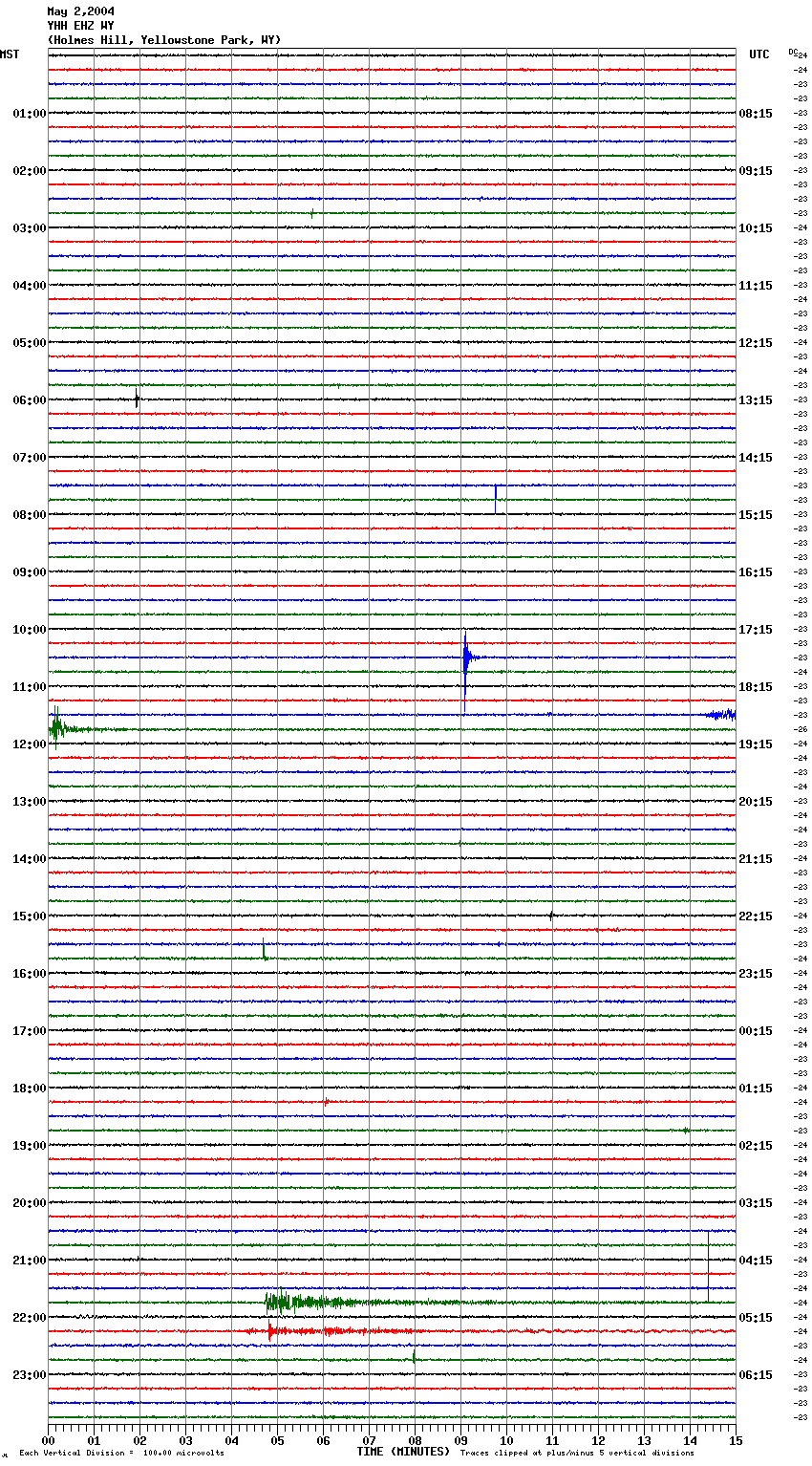
Task: Click the DC column header at top right
Action: tap(793, 52)
